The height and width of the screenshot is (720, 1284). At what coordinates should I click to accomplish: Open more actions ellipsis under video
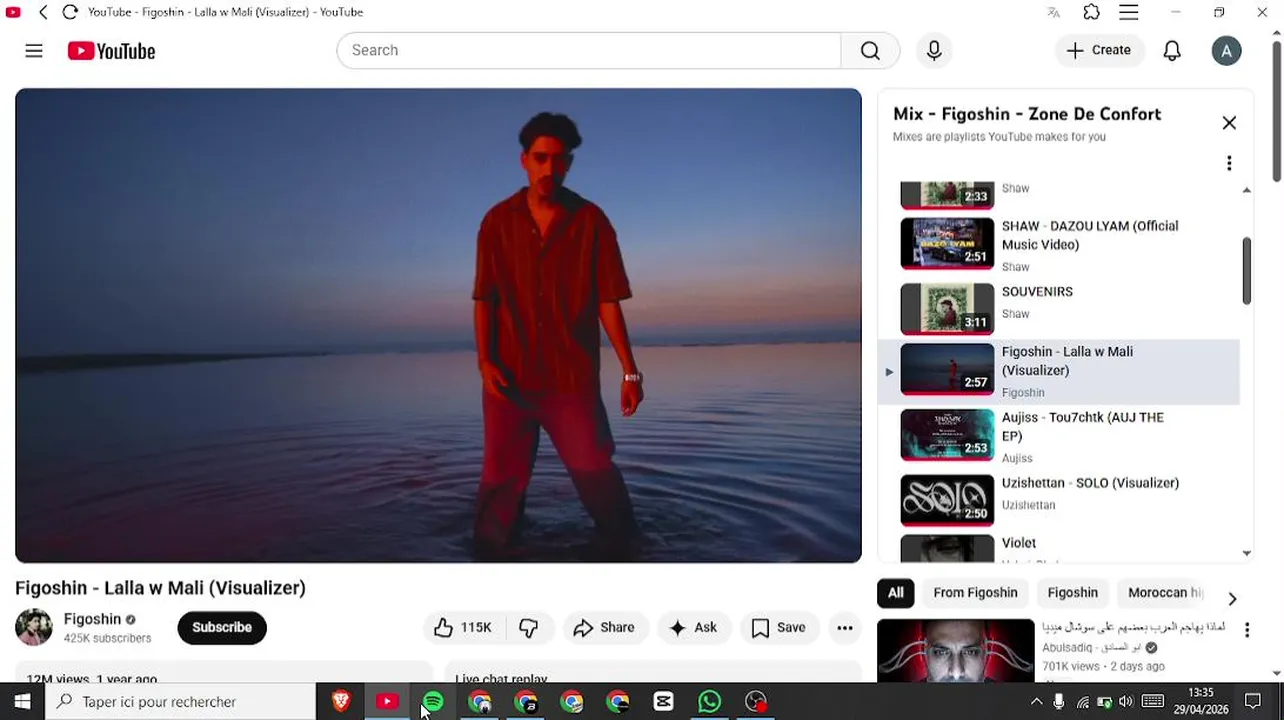click(845, 627)
